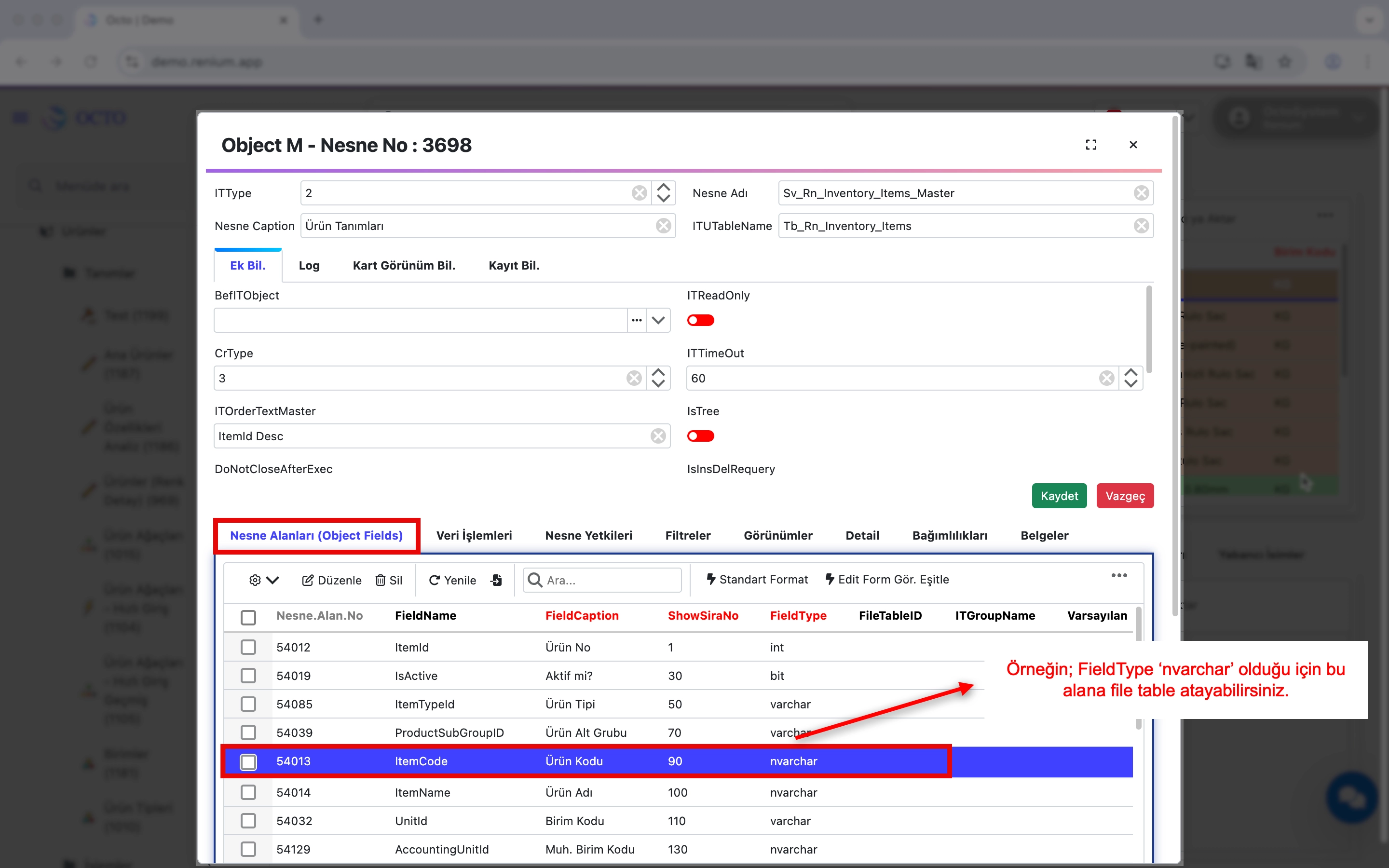
Task: Click the export icon next to Yenile
Action: coord(496,580)
